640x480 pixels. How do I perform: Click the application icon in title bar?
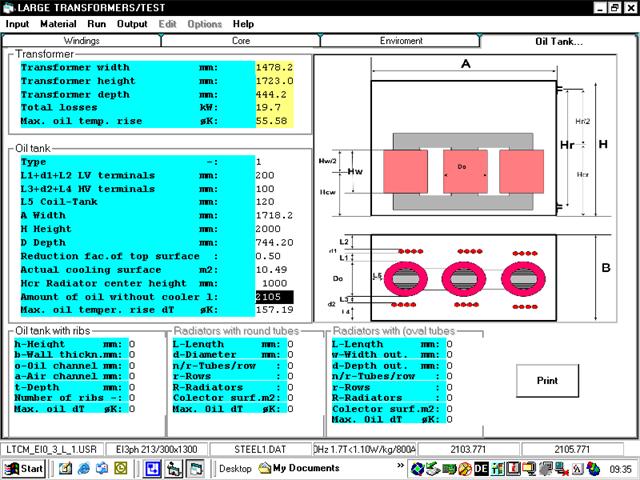(x=8, y=7)
